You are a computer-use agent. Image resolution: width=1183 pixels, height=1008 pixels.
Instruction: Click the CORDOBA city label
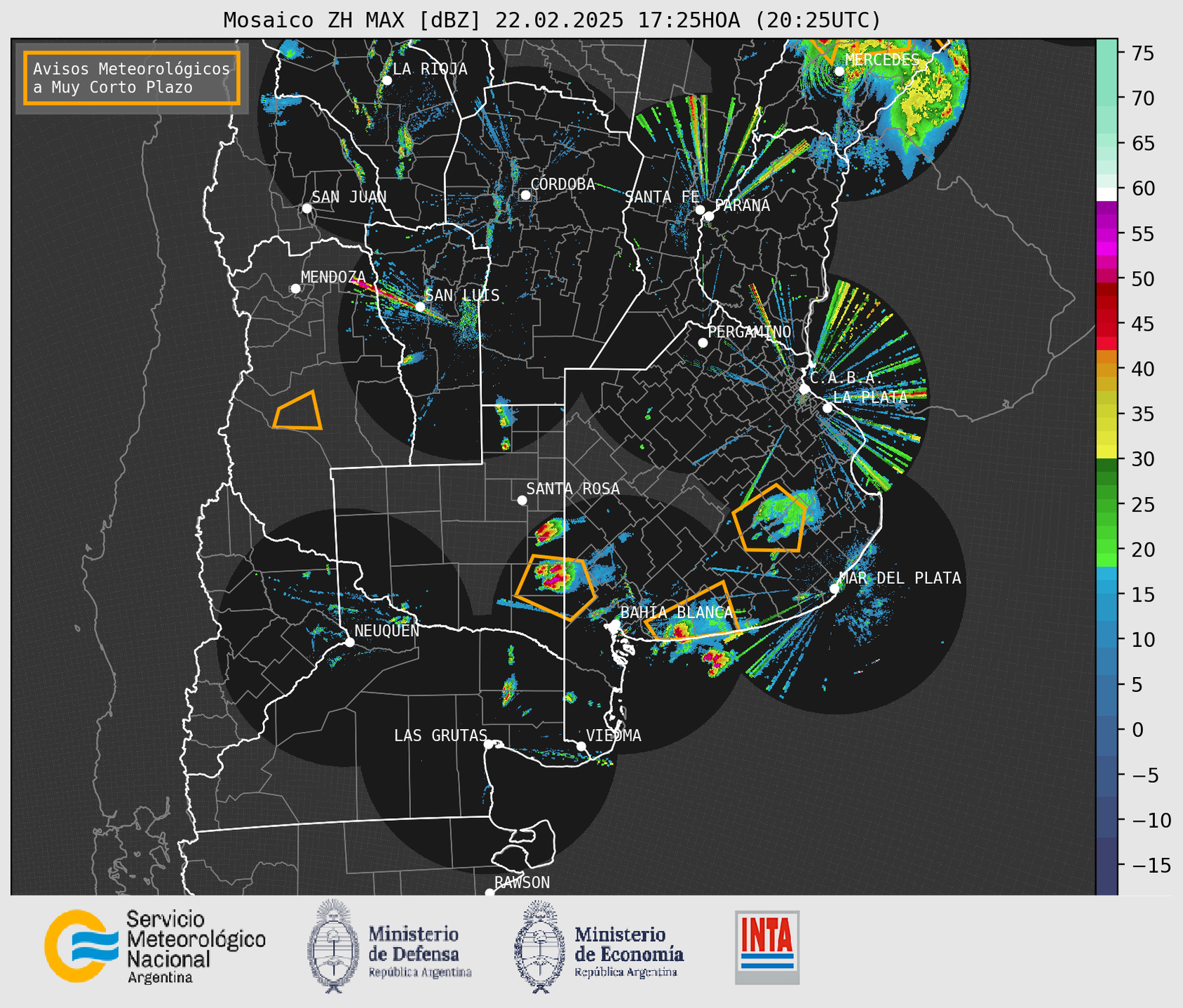562,184
